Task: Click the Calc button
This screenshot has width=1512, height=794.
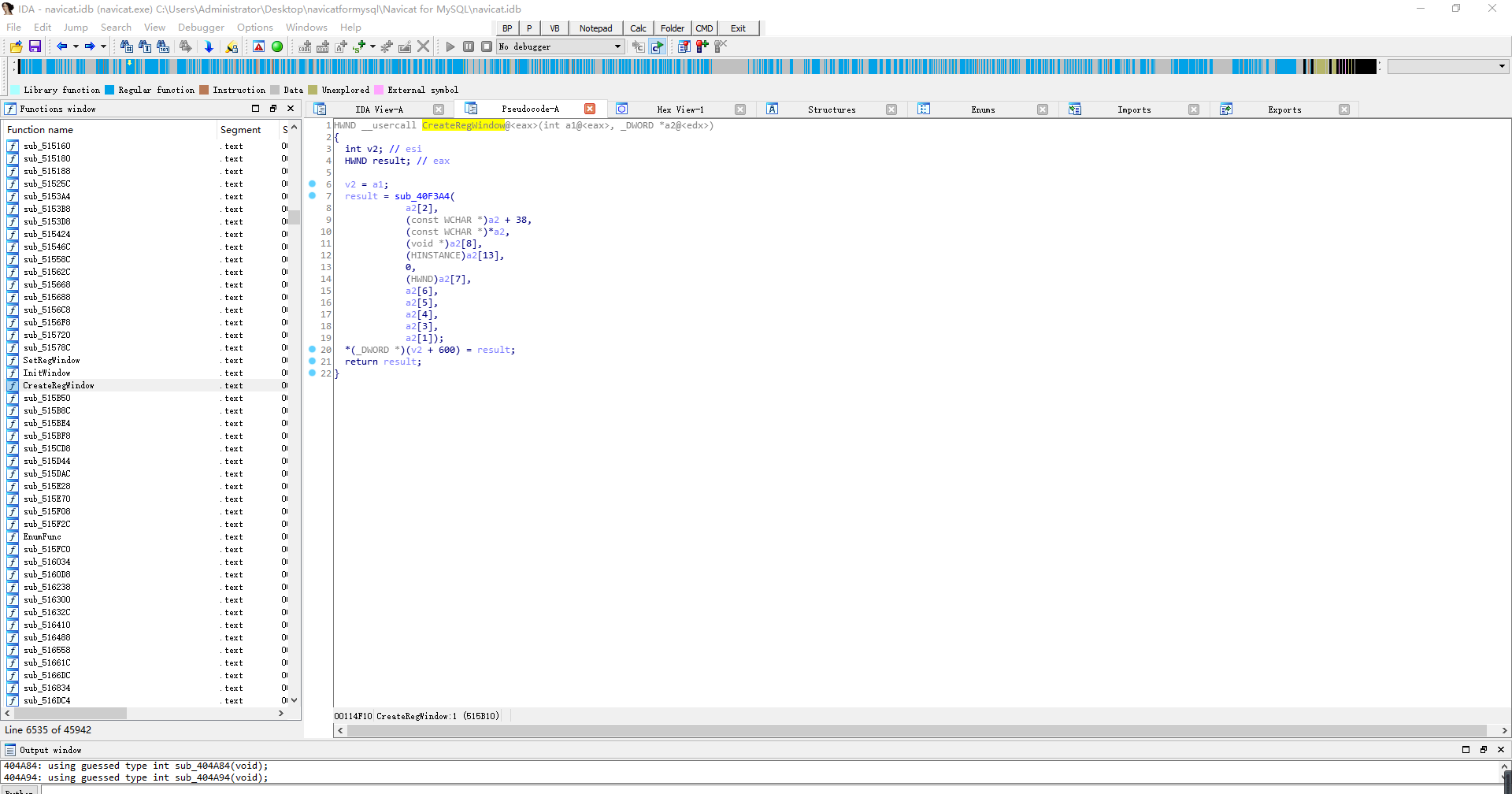Action: [x=638, y=28]
